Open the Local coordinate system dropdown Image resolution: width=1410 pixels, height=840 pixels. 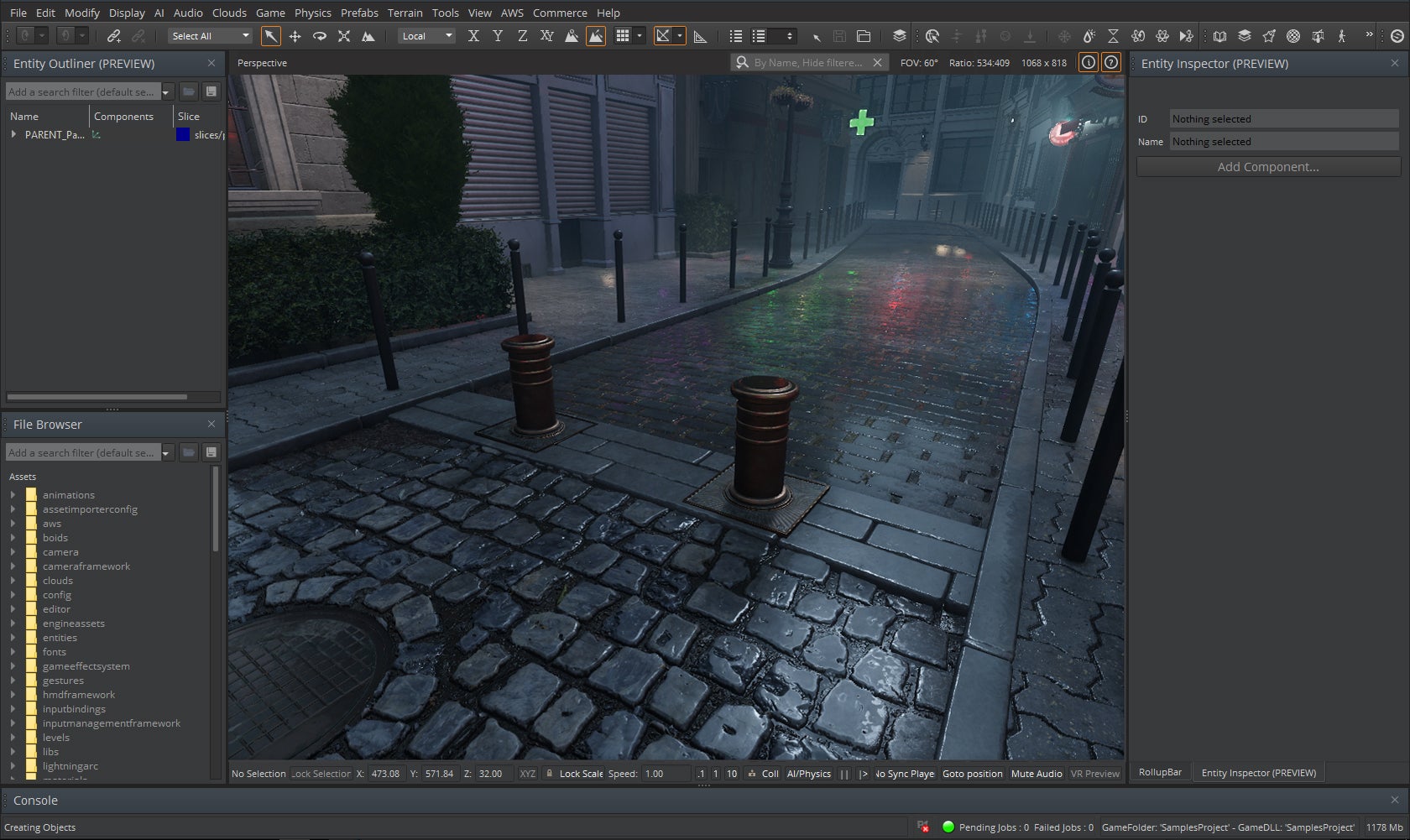[427, 36]
